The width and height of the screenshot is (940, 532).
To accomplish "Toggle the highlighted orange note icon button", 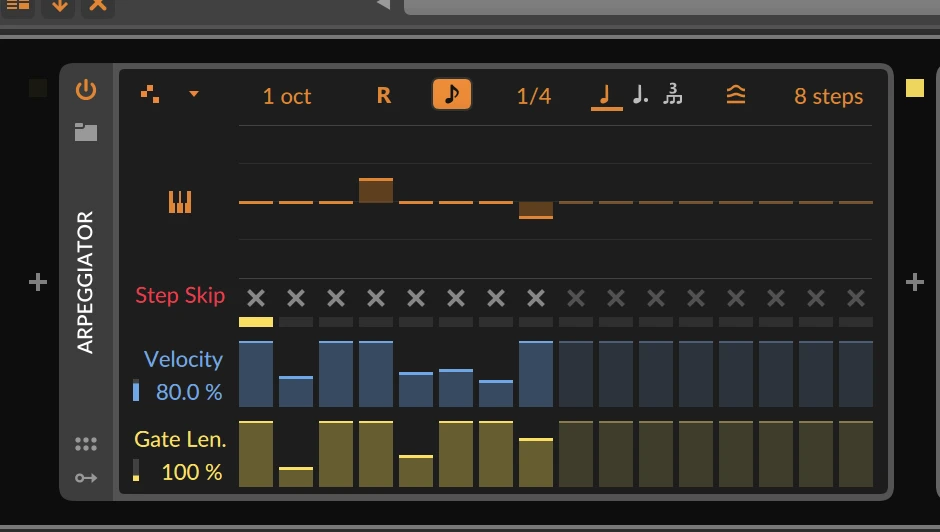I will [451, 95].
